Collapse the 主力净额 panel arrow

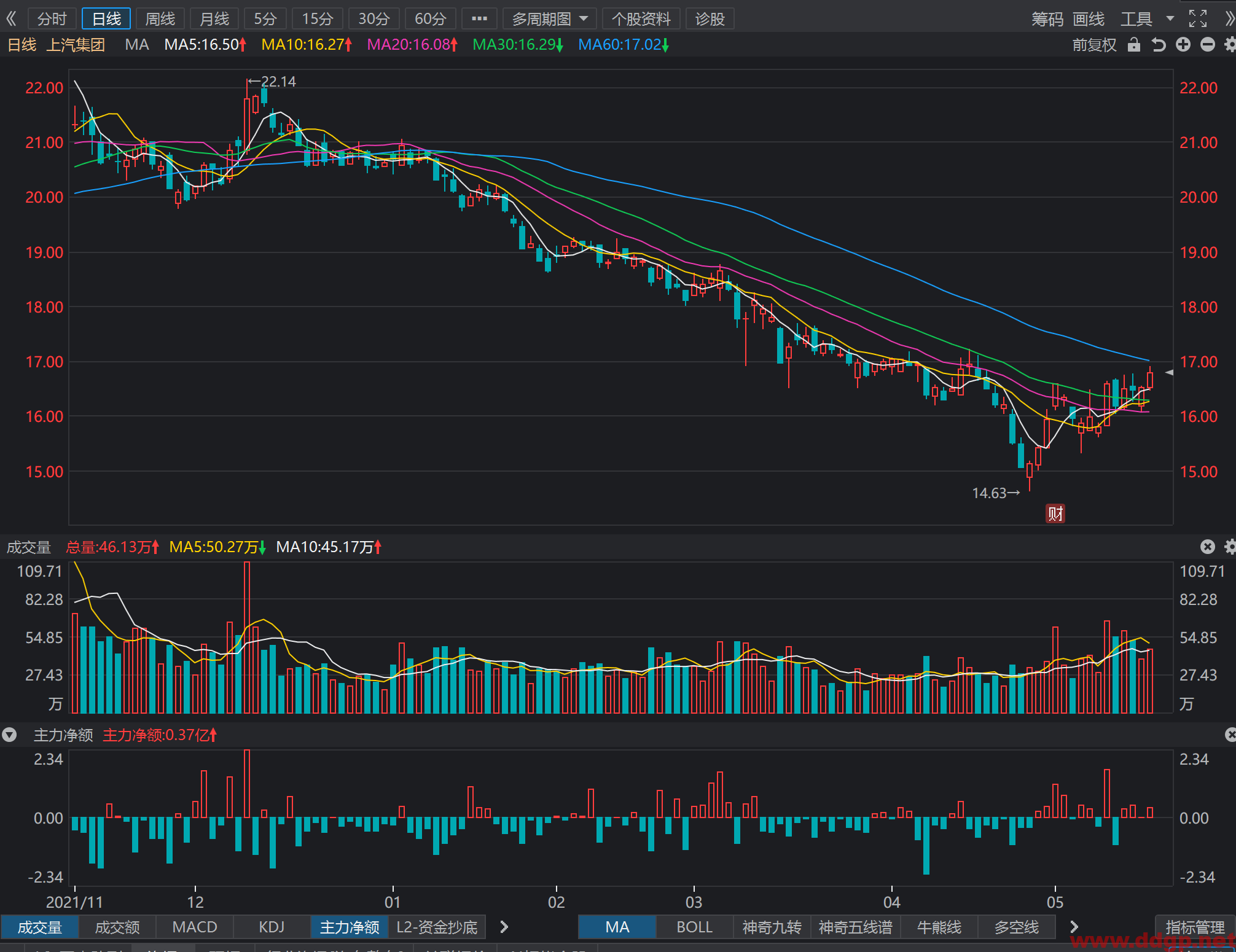9,735
